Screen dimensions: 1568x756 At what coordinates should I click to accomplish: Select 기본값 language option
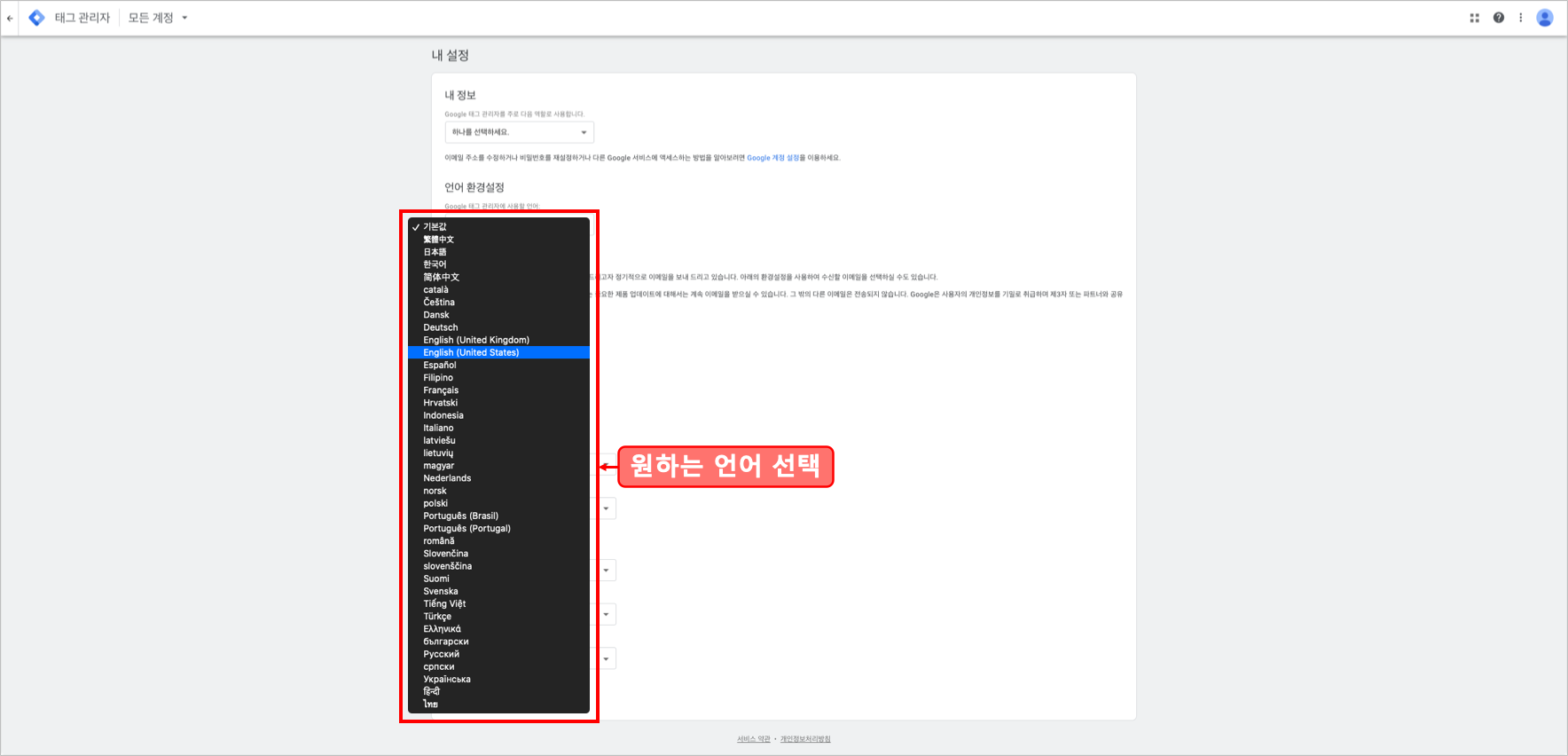pos(498,227)
